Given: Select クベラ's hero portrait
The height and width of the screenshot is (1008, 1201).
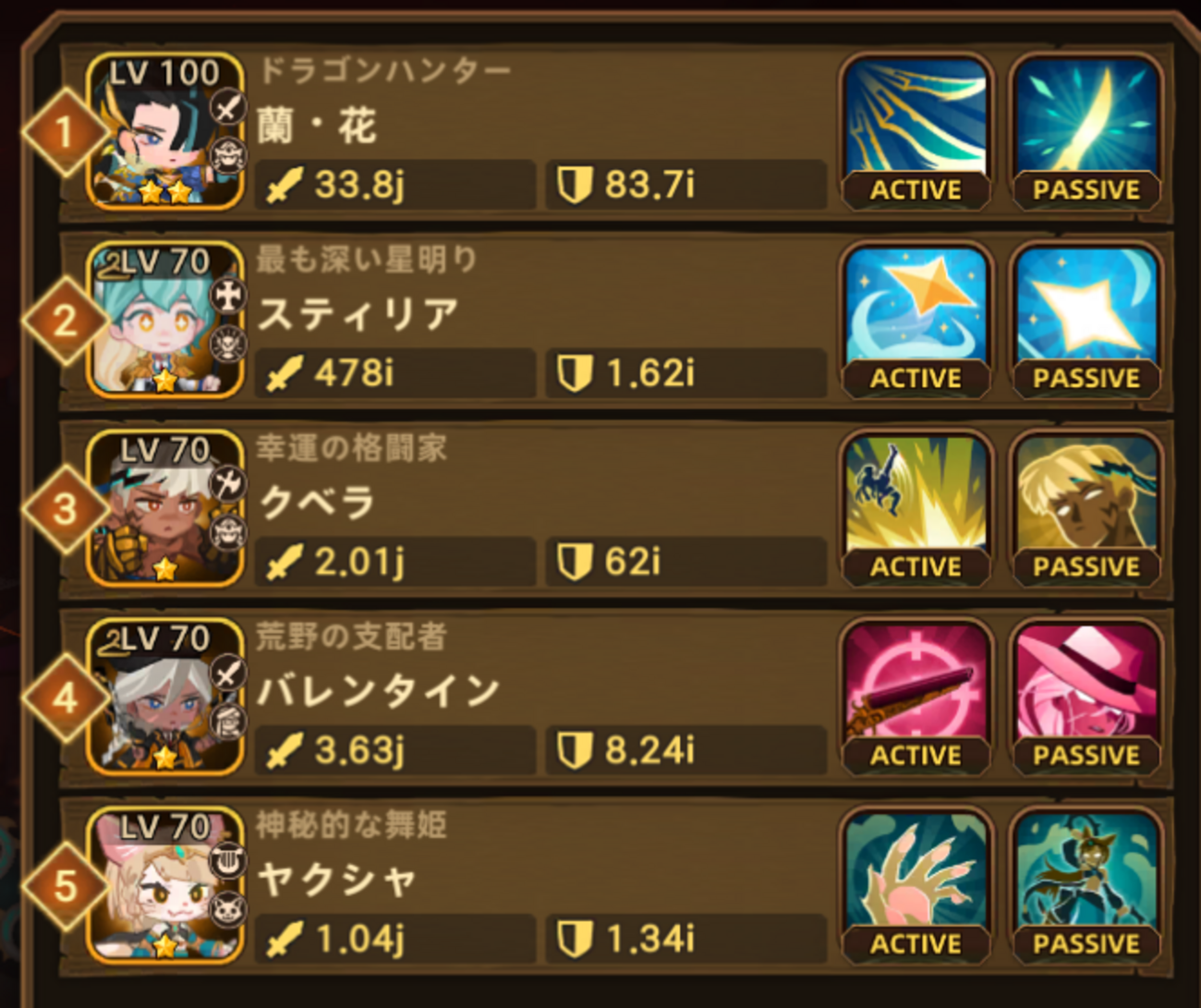Looking at the screenshot, I should point(165,508).
